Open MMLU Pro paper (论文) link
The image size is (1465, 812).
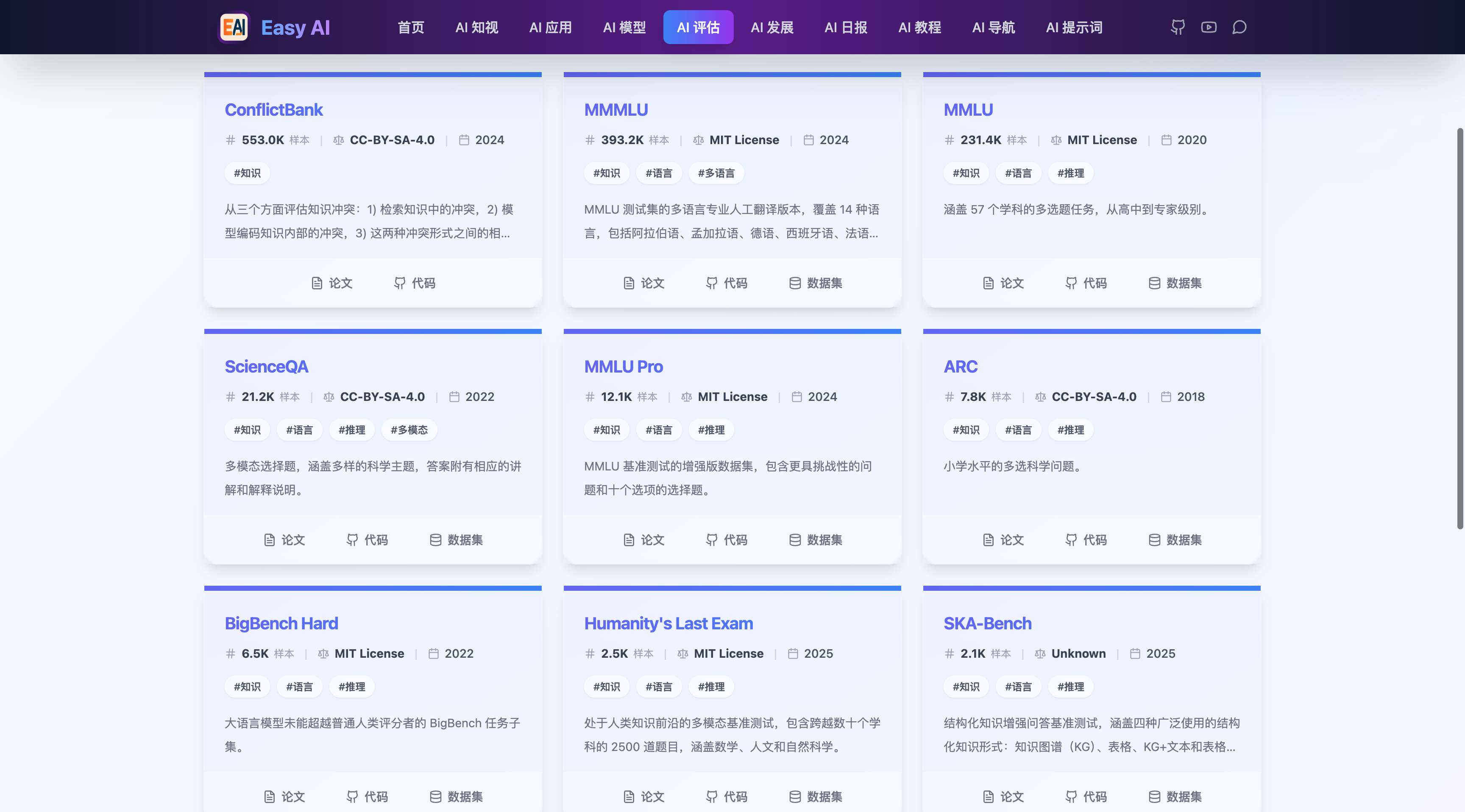[644, 539]
